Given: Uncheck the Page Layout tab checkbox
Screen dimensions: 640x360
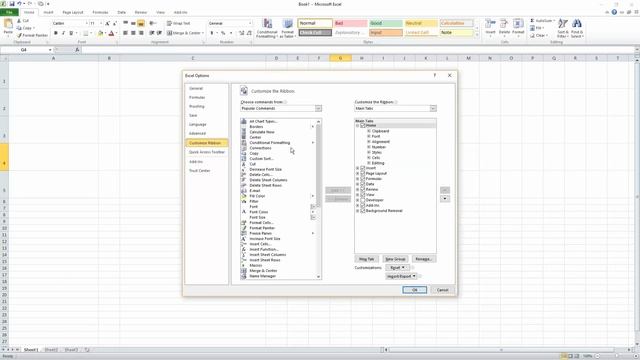Looking at the screenshot, I should (362, 173).
